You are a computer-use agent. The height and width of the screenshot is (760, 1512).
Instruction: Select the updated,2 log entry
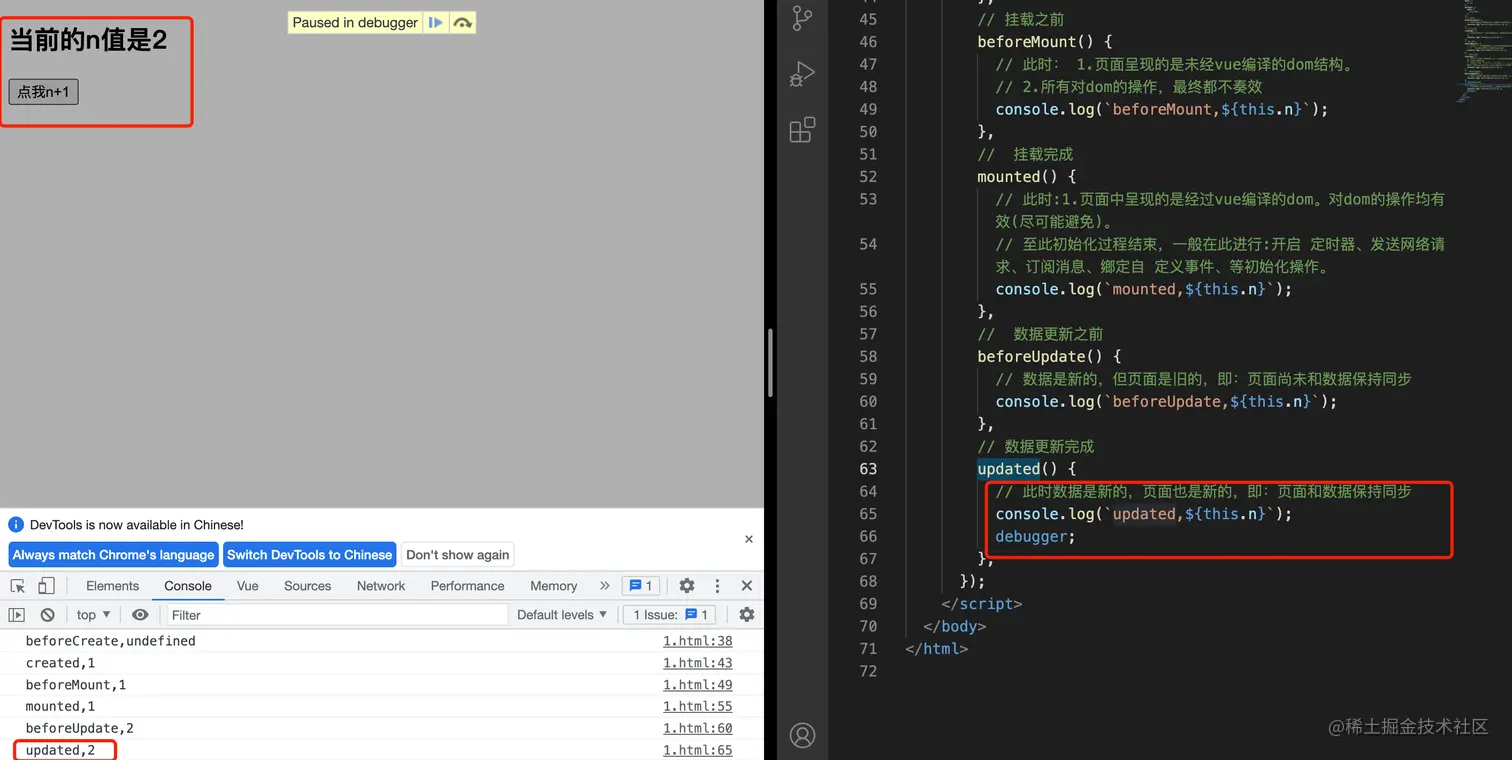click(x=61, y=751)
